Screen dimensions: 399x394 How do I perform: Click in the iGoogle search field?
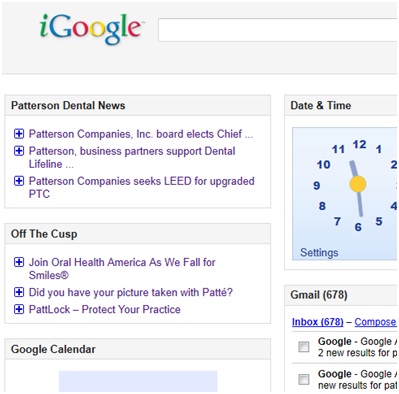(x=278, y=30)
